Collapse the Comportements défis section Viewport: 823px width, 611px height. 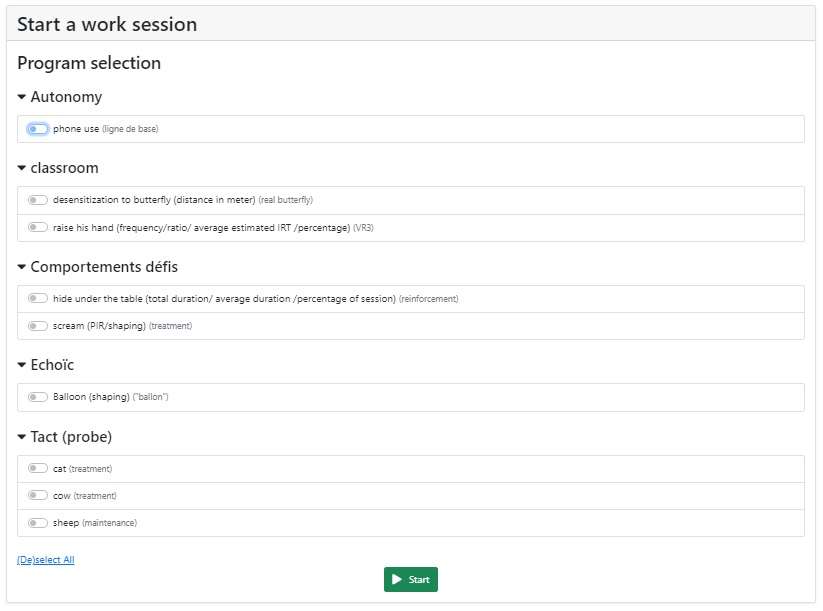point(22,267)
